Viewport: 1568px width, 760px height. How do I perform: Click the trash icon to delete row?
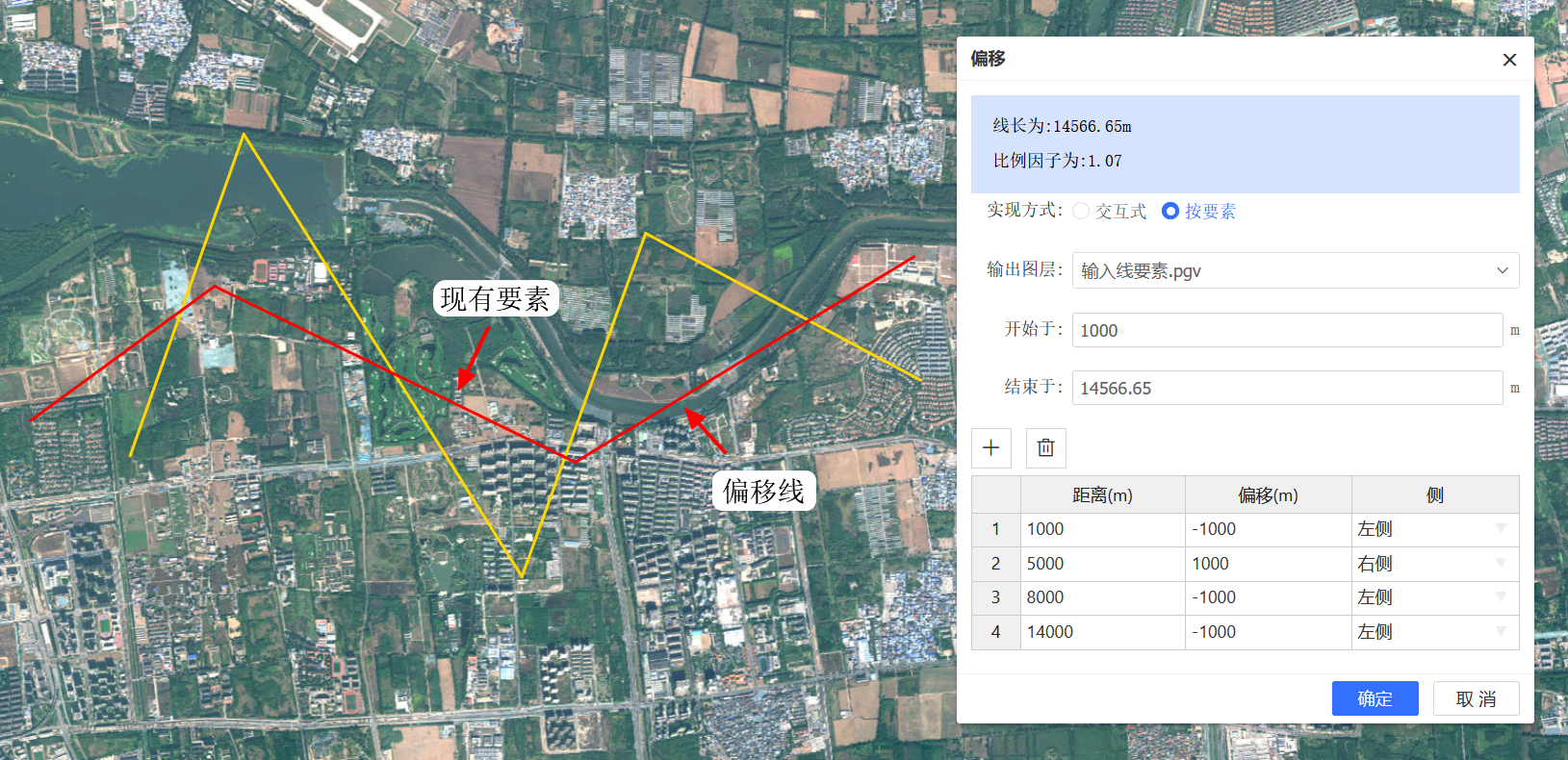[x=1045, y=448]
